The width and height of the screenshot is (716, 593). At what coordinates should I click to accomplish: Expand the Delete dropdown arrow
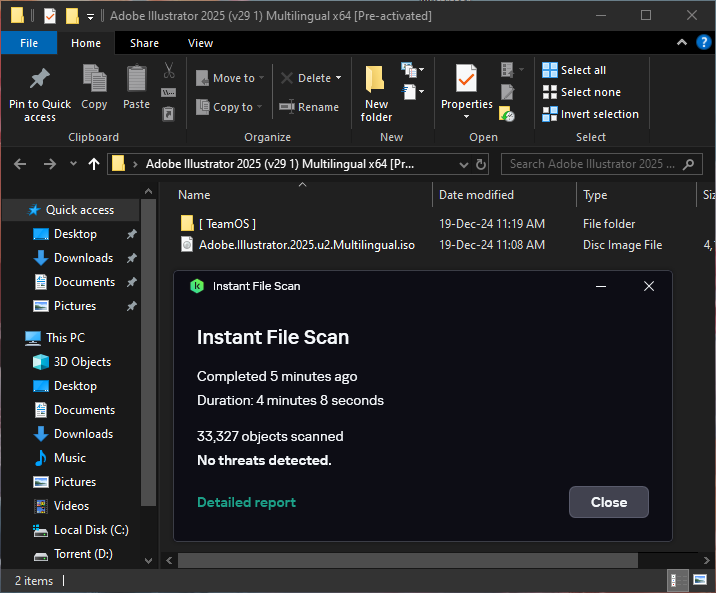coord(338,78)
